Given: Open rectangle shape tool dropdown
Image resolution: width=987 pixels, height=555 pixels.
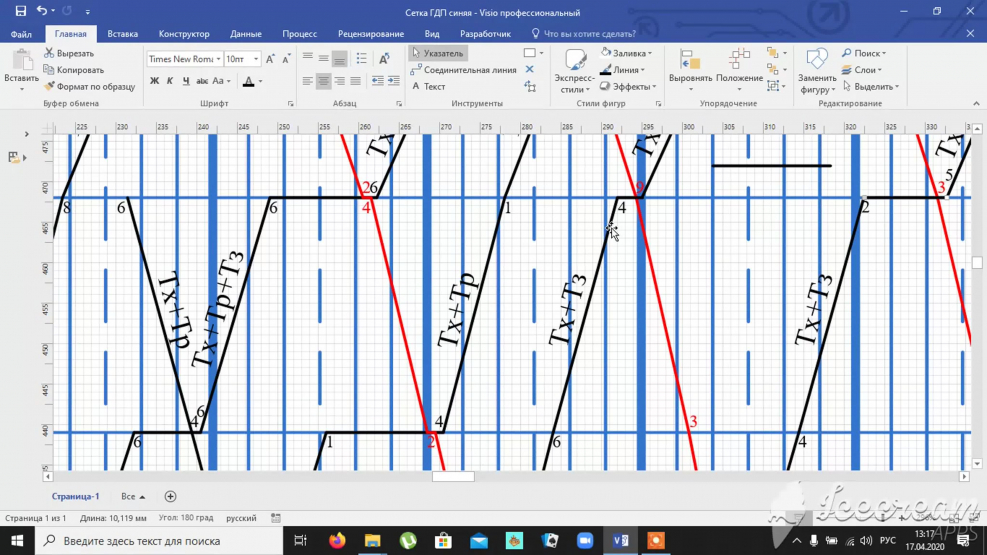Looking at the screenshot, I should point(541,53).
